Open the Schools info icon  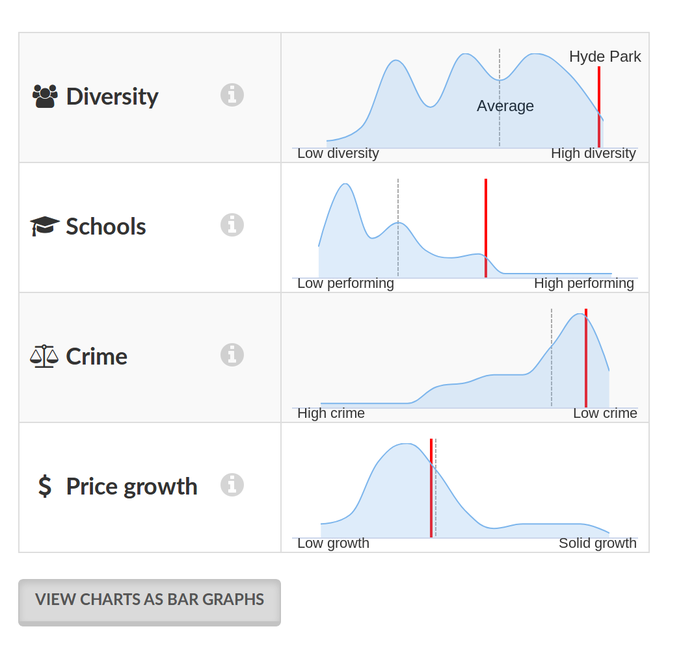coord(232,225)
